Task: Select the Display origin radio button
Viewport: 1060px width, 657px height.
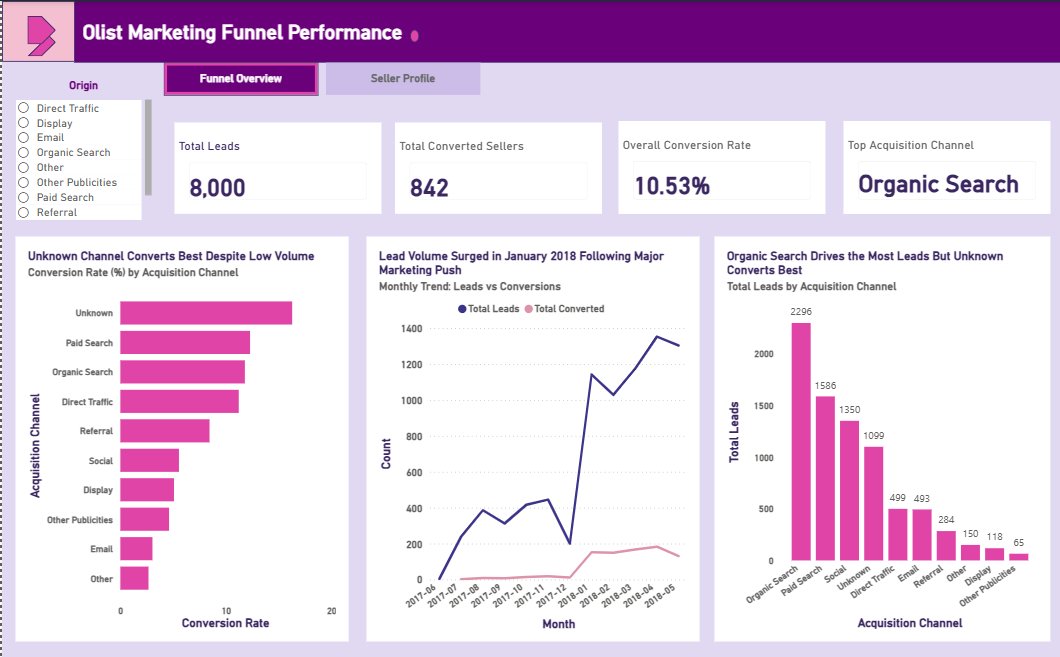Action: [24, 123]
